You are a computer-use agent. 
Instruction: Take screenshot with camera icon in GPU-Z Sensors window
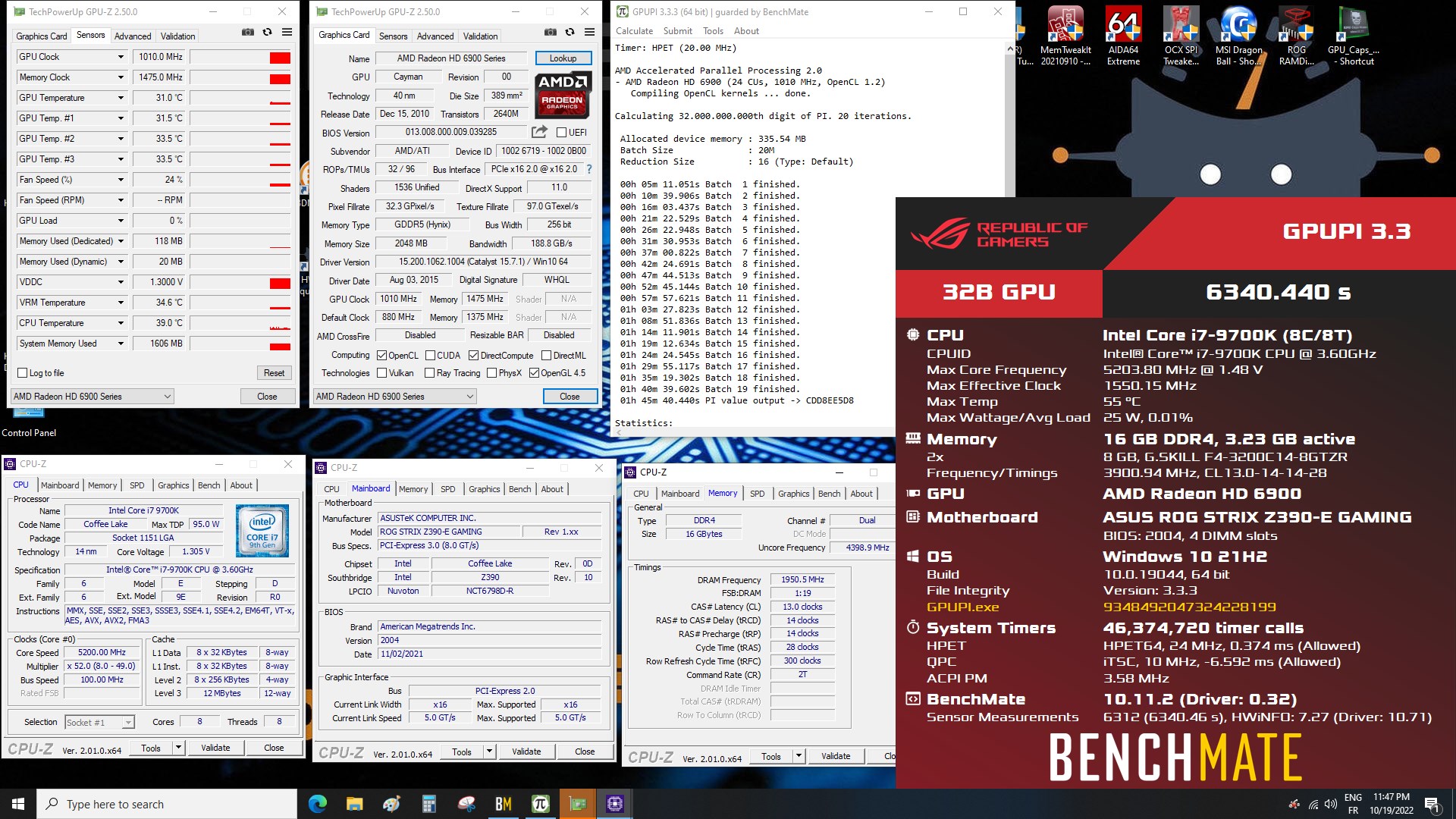[x=248, y=33]
